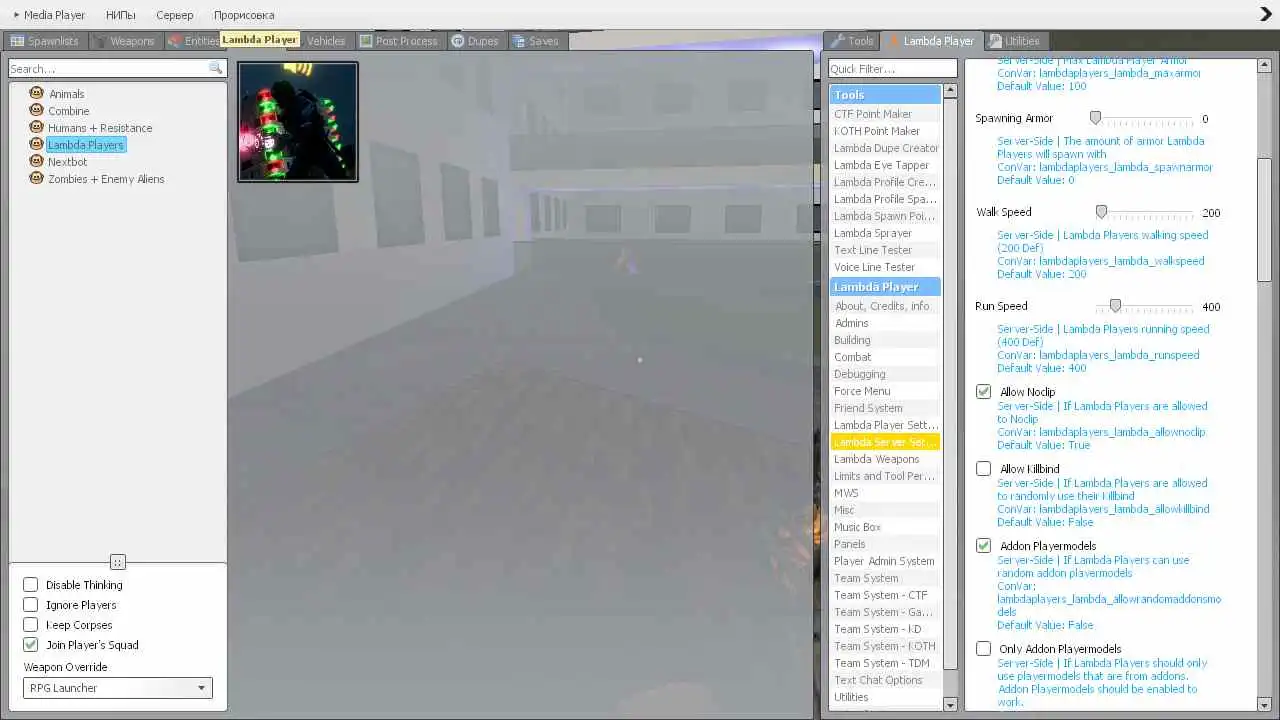1280x720 pixels.
Task: Select the Voice Line Tester tool
Action: click(885, 267)
